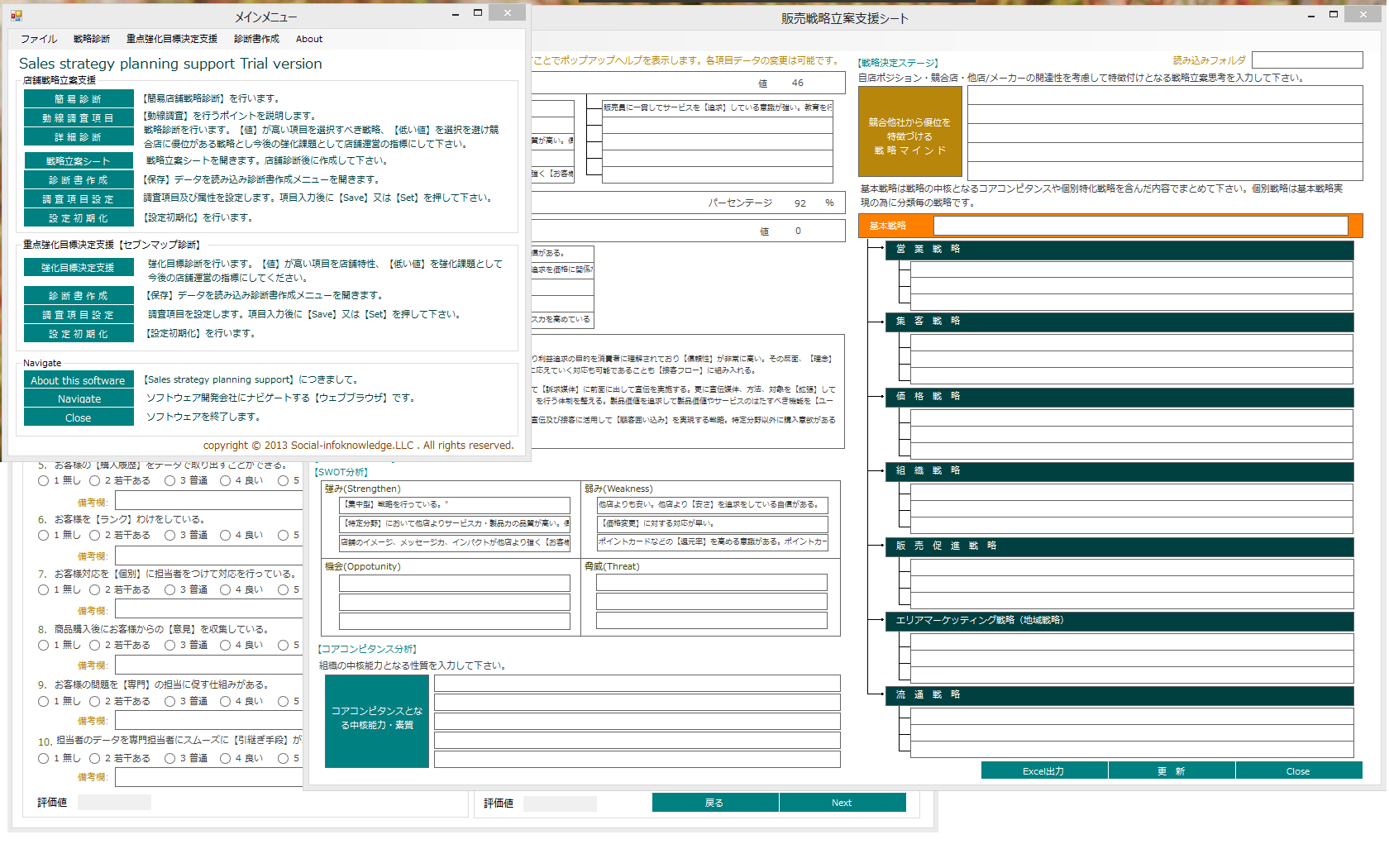
Task: Click the 簡易診断 button
Action: 79,99
